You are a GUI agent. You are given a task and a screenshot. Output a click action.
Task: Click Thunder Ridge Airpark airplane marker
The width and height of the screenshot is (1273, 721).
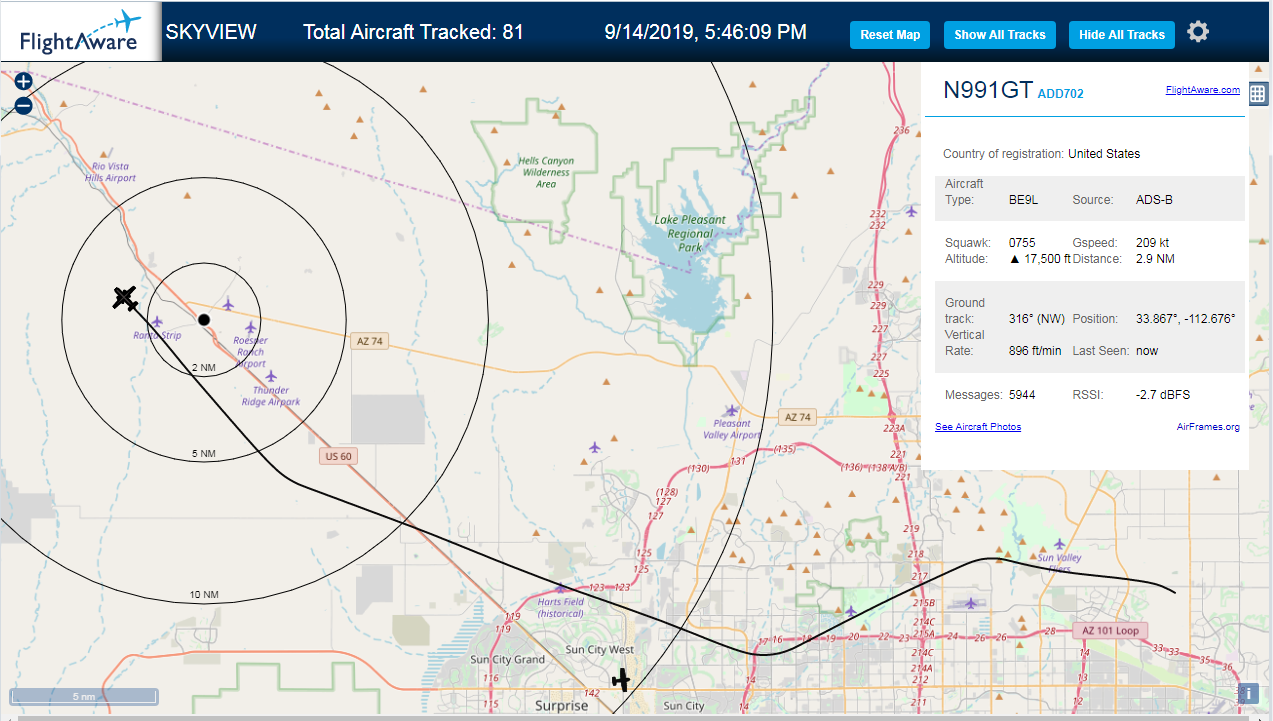click(x=271, y=376)
